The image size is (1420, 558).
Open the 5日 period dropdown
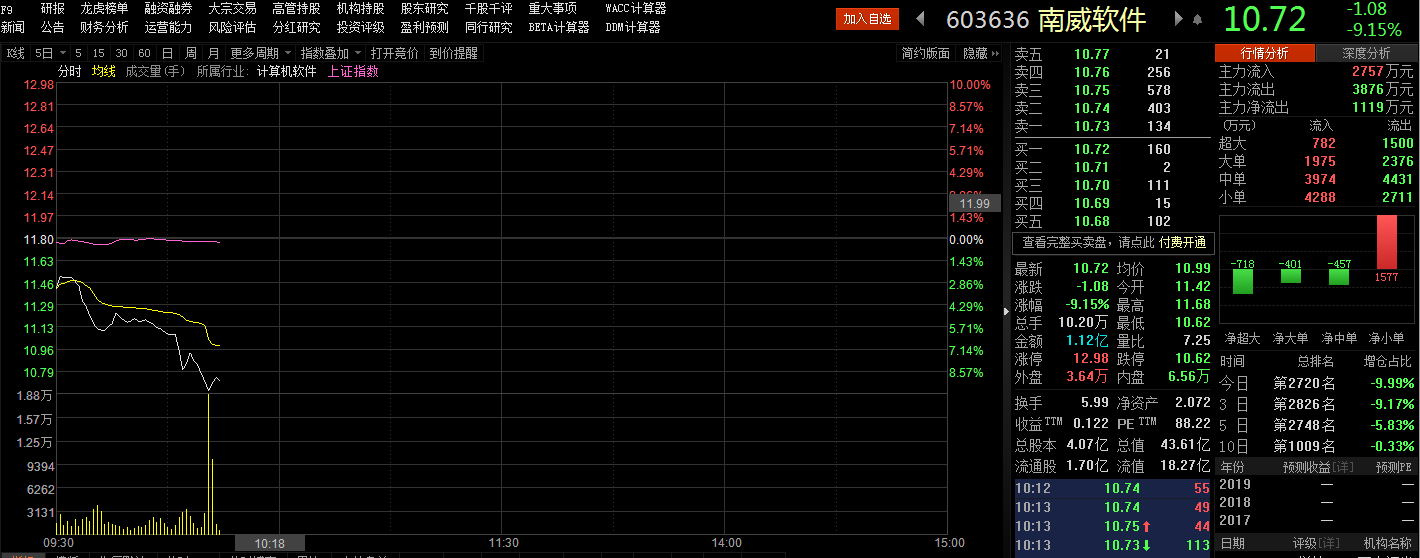tap(49, 53)
